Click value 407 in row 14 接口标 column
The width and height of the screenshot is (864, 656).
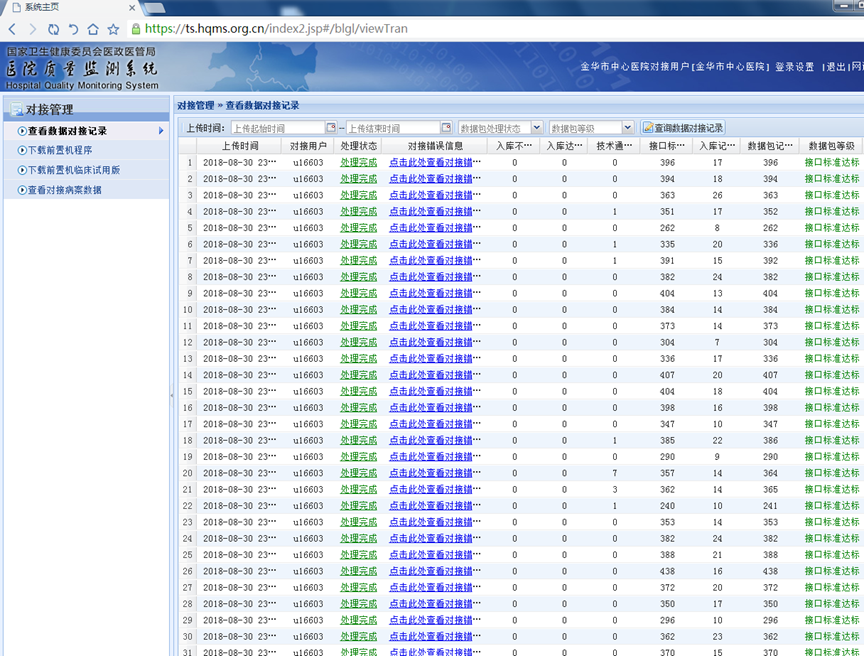click(x=667, y=375)
